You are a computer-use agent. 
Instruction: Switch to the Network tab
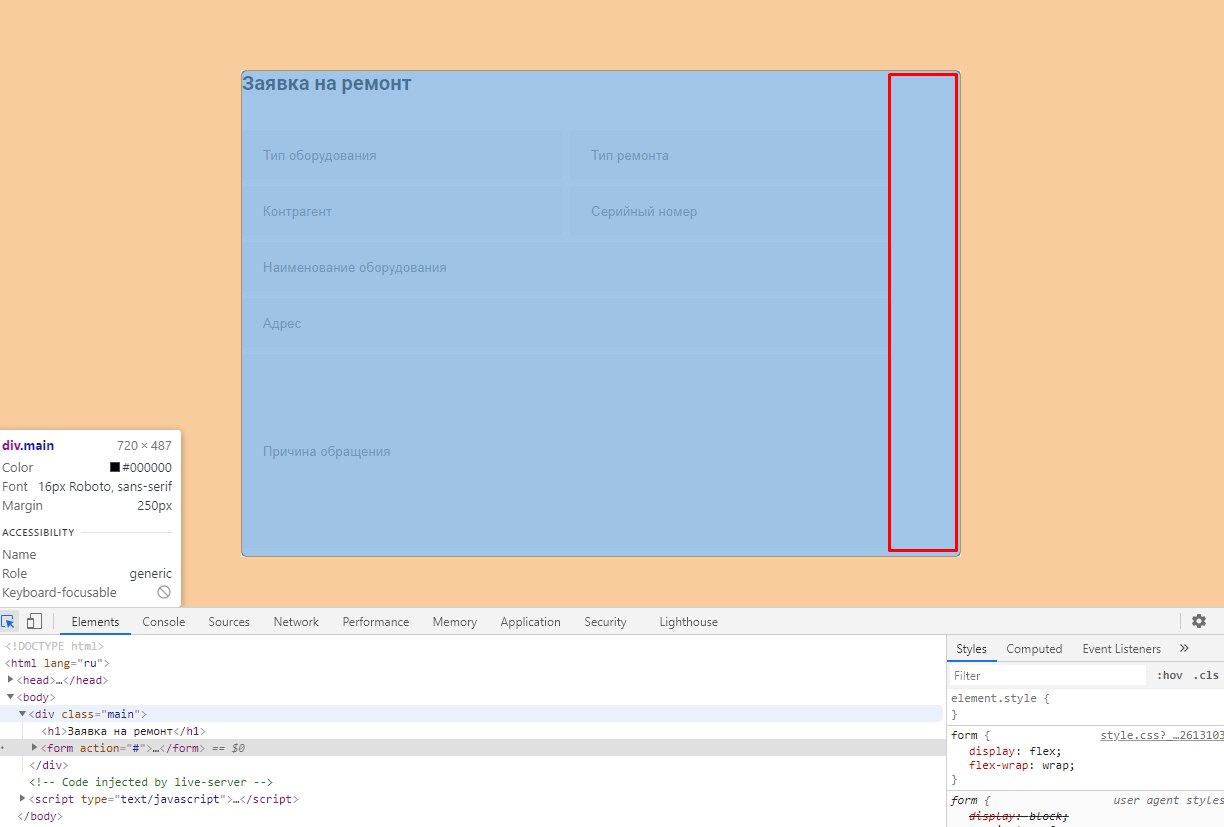296,621
